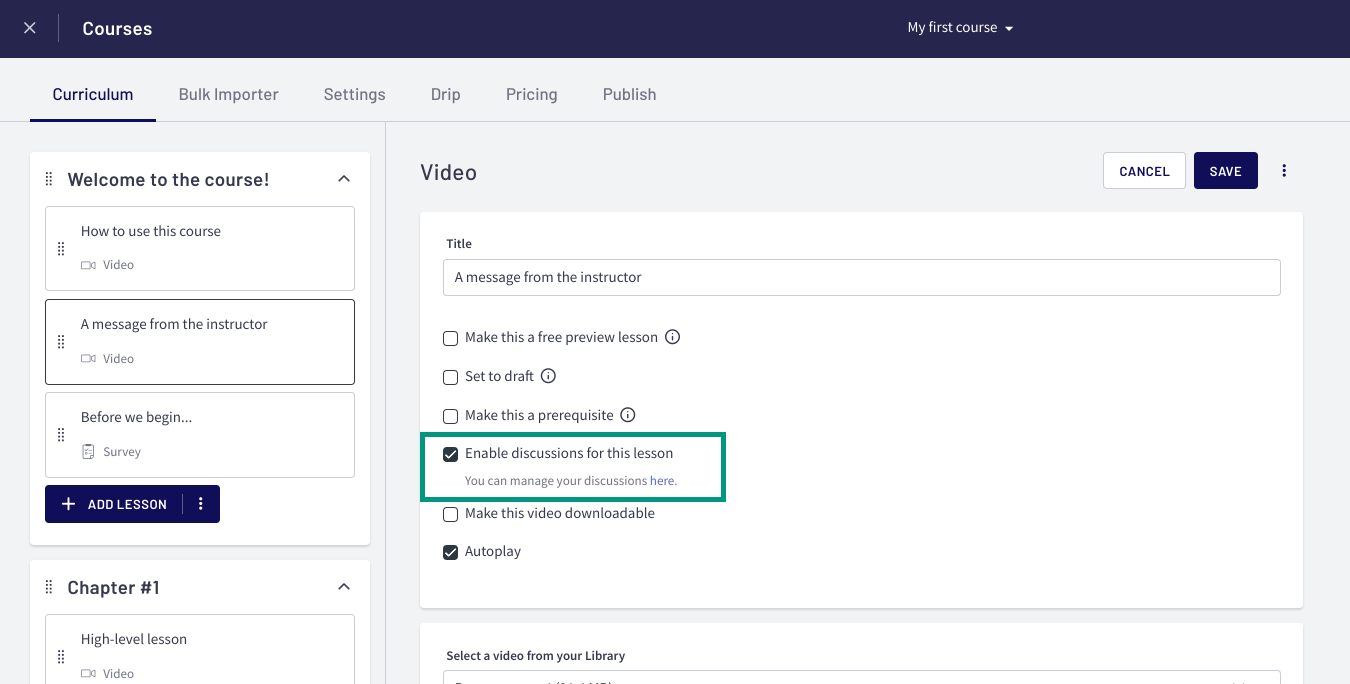
Task: Tick the Make this video downloadable checkbox
Action: 451,514
